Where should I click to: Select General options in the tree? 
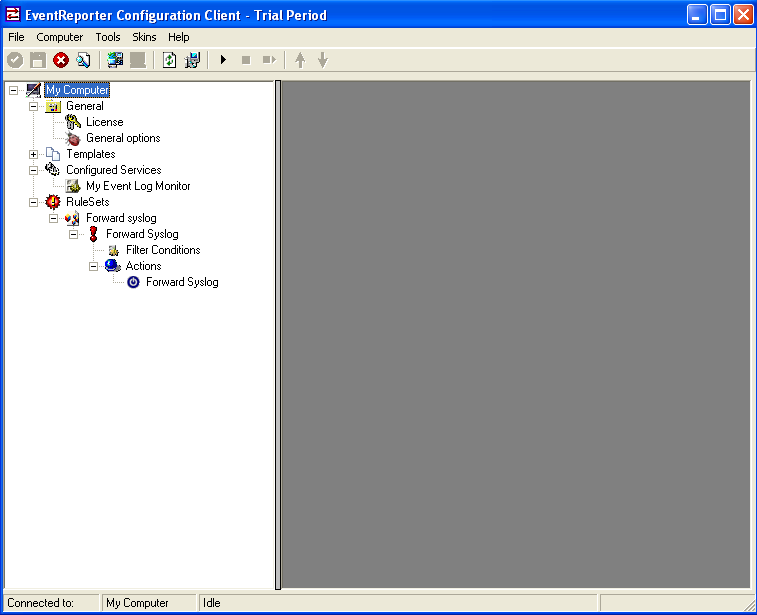tap(123, 138)
